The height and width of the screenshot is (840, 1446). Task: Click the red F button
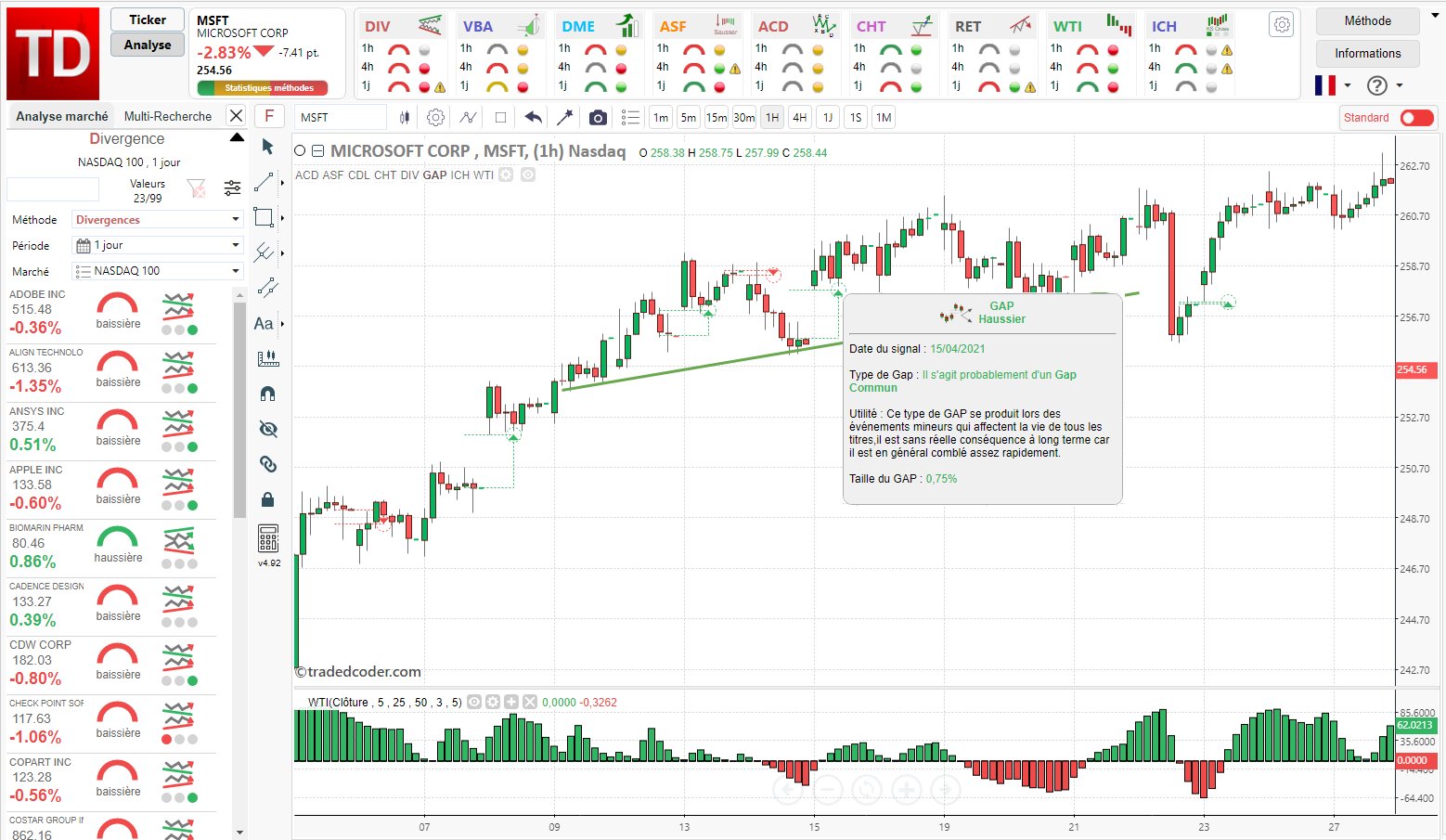point(269,116)
